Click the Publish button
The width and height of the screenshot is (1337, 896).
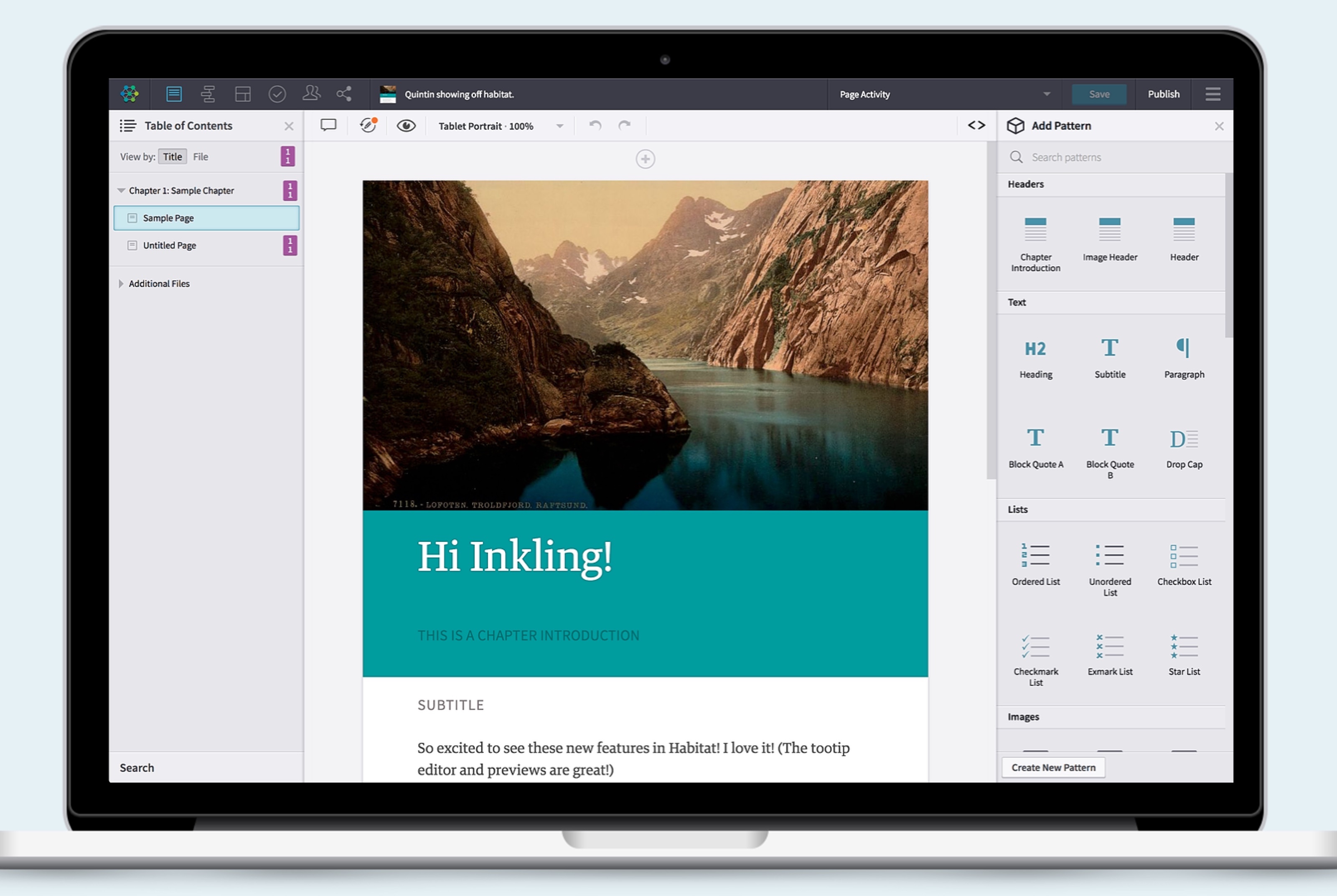1163,94
